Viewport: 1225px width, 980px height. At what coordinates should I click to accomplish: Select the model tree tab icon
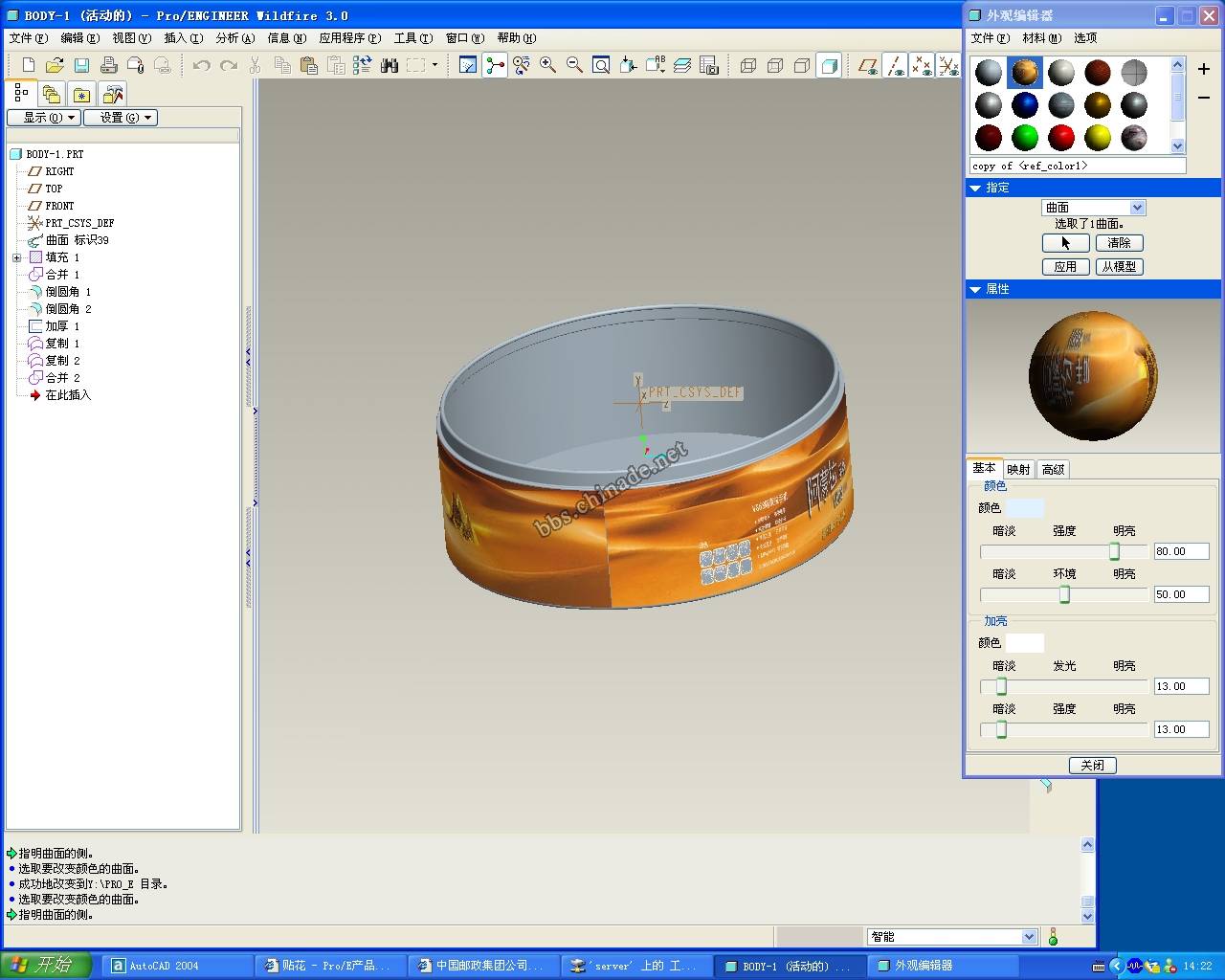coord(21,94)
